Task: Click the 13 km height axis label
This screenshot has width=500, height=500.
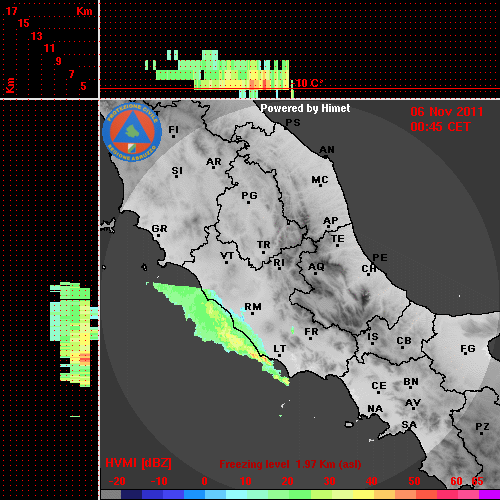Action: pyautogui.click(x=37, y=36)
